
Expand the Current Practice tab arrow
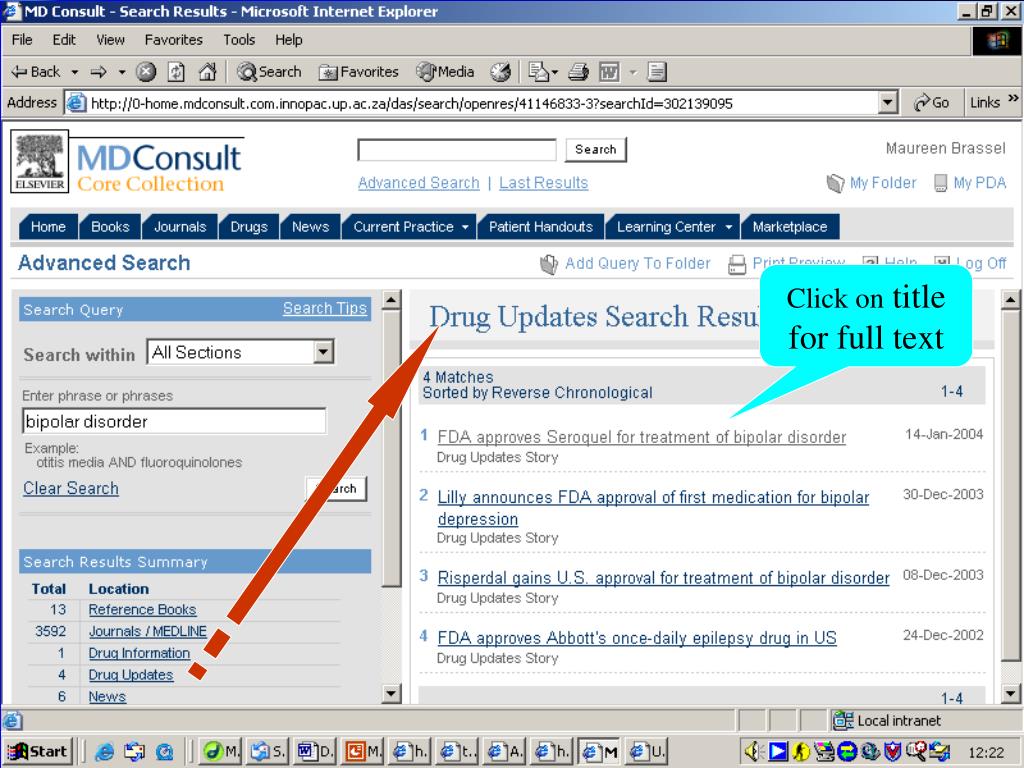465,227
